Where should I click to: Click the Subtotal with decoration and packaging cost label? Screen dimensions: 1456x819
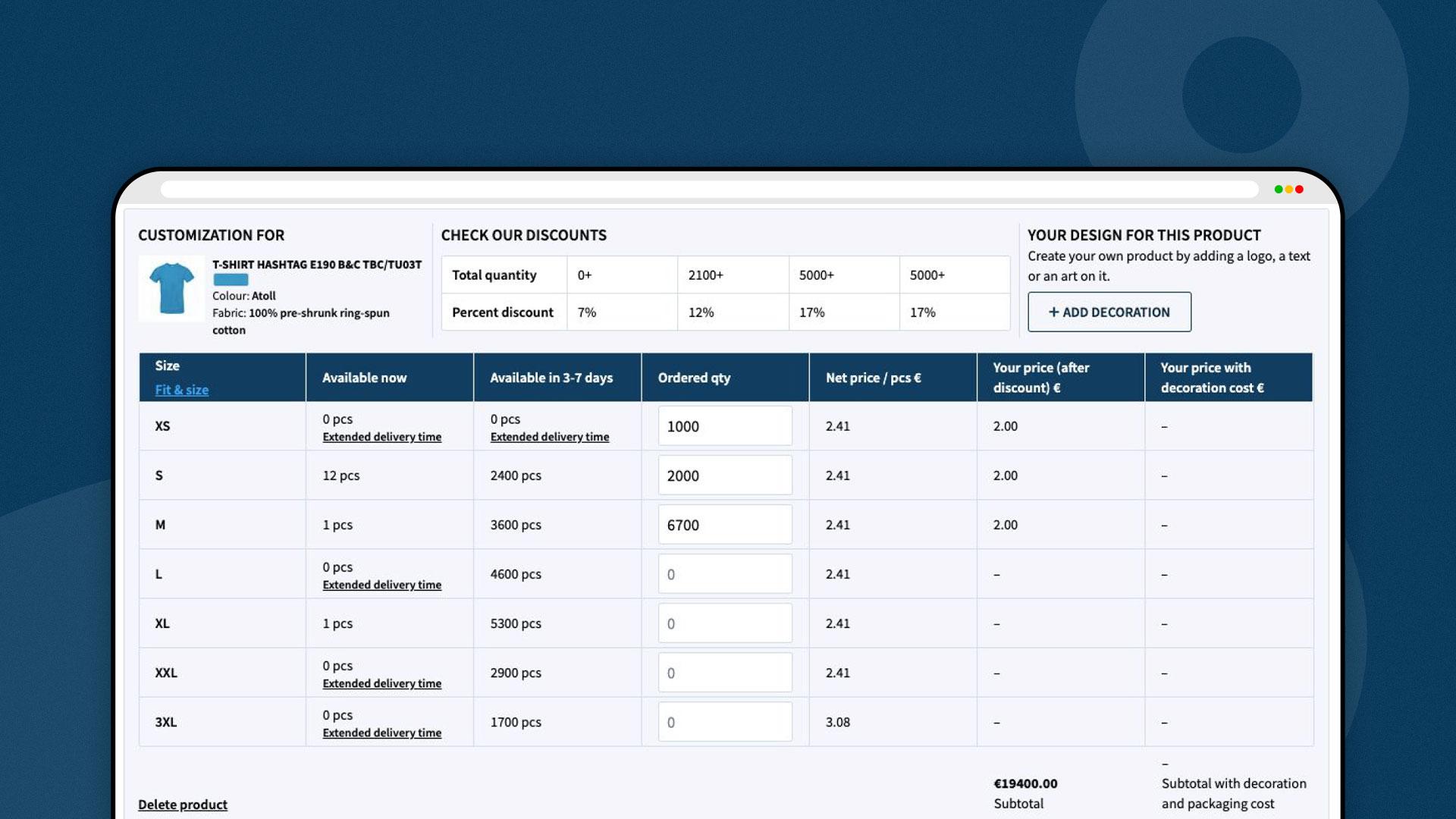click(x=1234, y=793)
